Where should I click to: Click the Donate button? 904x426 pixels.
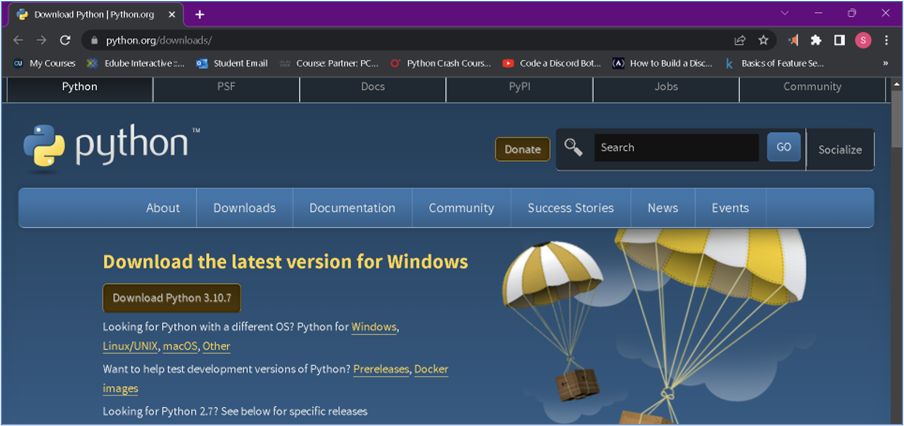tap(522, 149)
